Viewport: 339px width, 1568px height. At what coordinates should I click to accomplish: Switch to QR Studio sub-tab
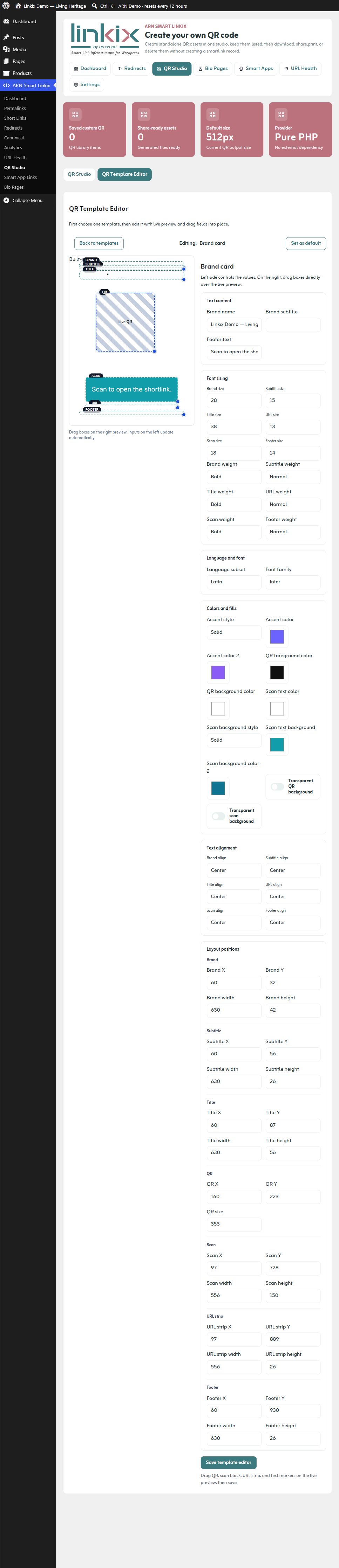click(x=79, y=174)
